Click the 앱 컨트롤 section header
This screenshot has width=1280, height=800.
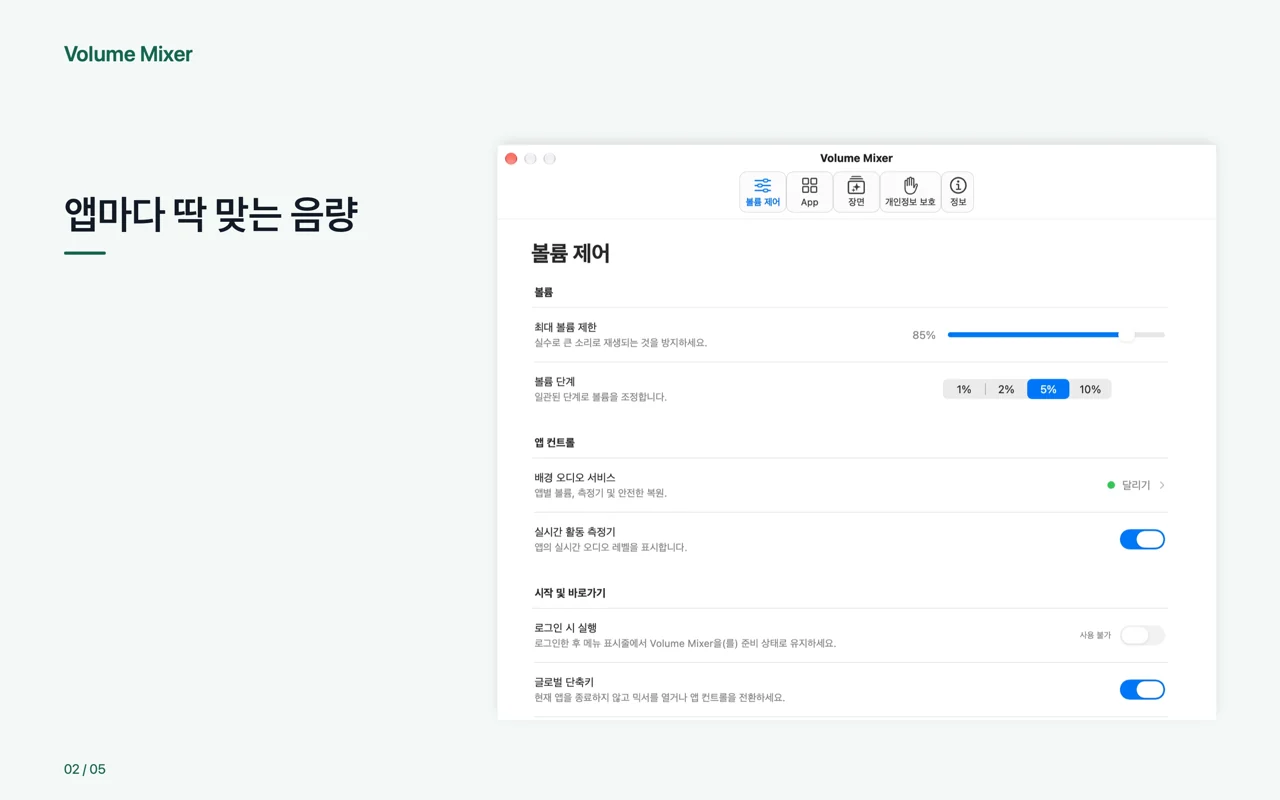(x=554, y=443)
